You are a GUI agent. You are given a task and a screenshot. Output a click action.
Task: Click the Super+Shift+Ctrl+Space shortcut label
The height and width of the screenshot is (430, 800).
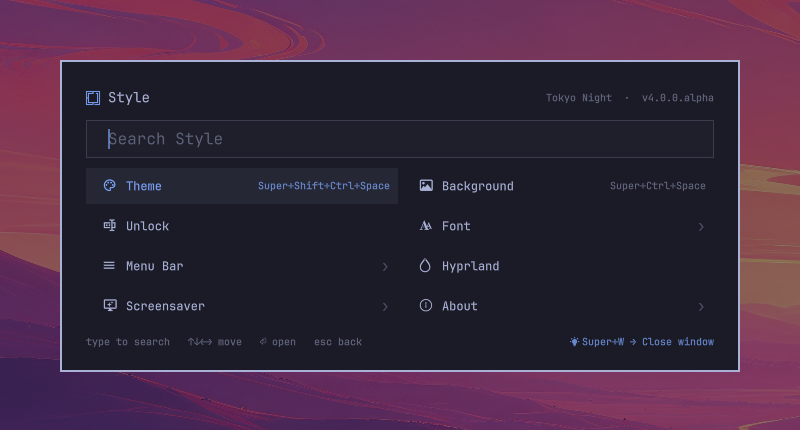point(323,186)
